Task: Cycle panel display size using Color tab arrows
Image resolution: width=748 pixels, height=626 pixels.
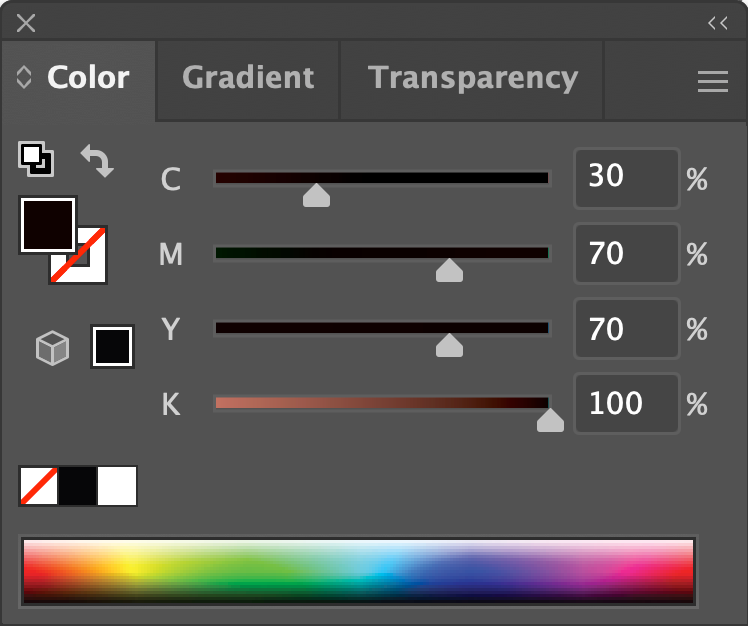Action: (24, 78)
